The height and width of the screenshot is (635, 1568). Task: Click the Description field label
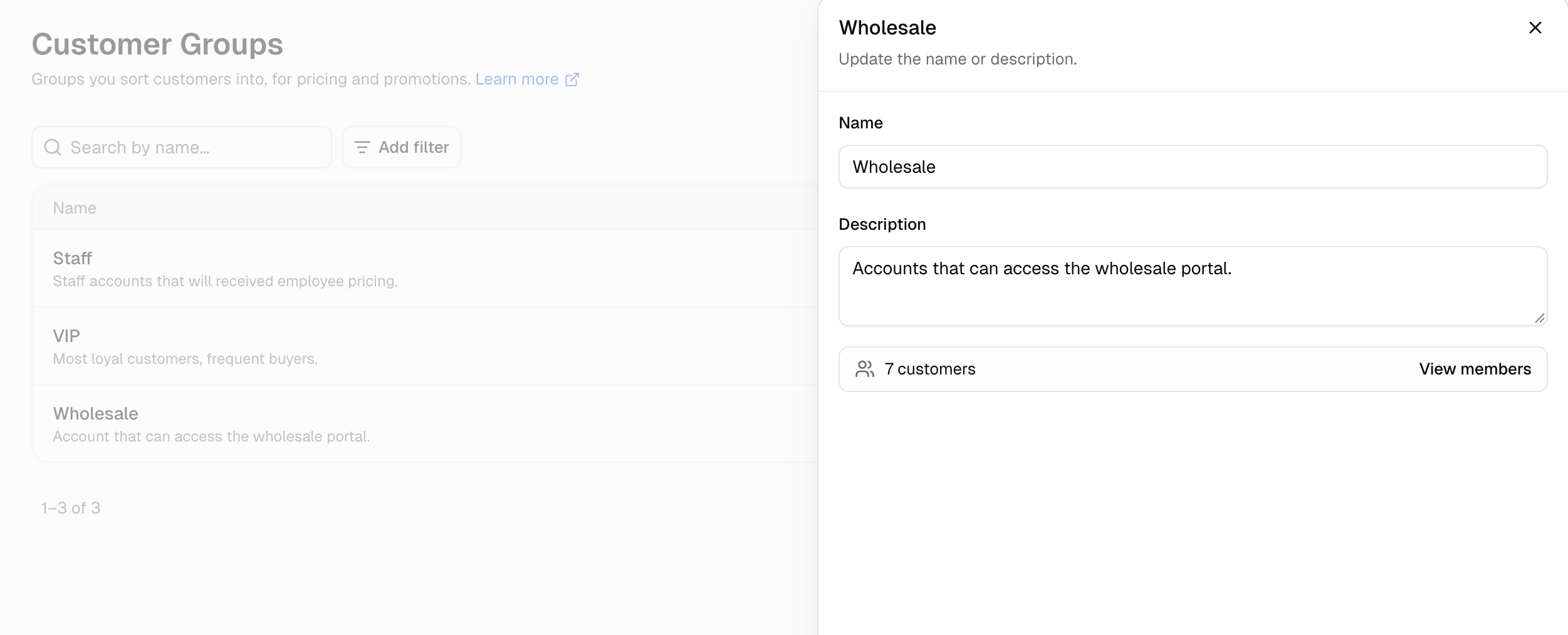click(x=882, y=224)
